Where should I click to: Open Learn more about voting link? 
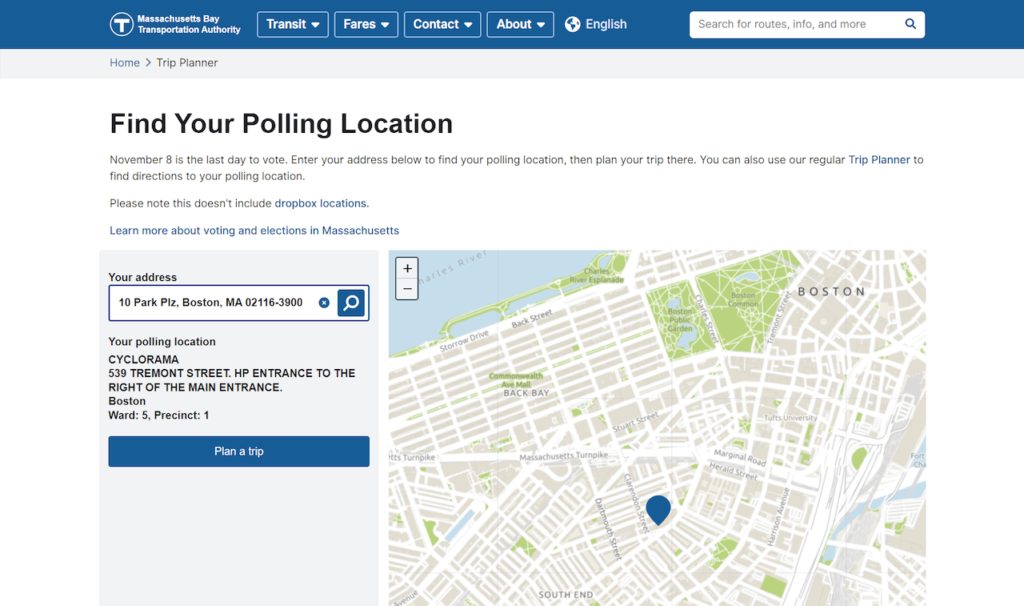[x=254, y=231]
